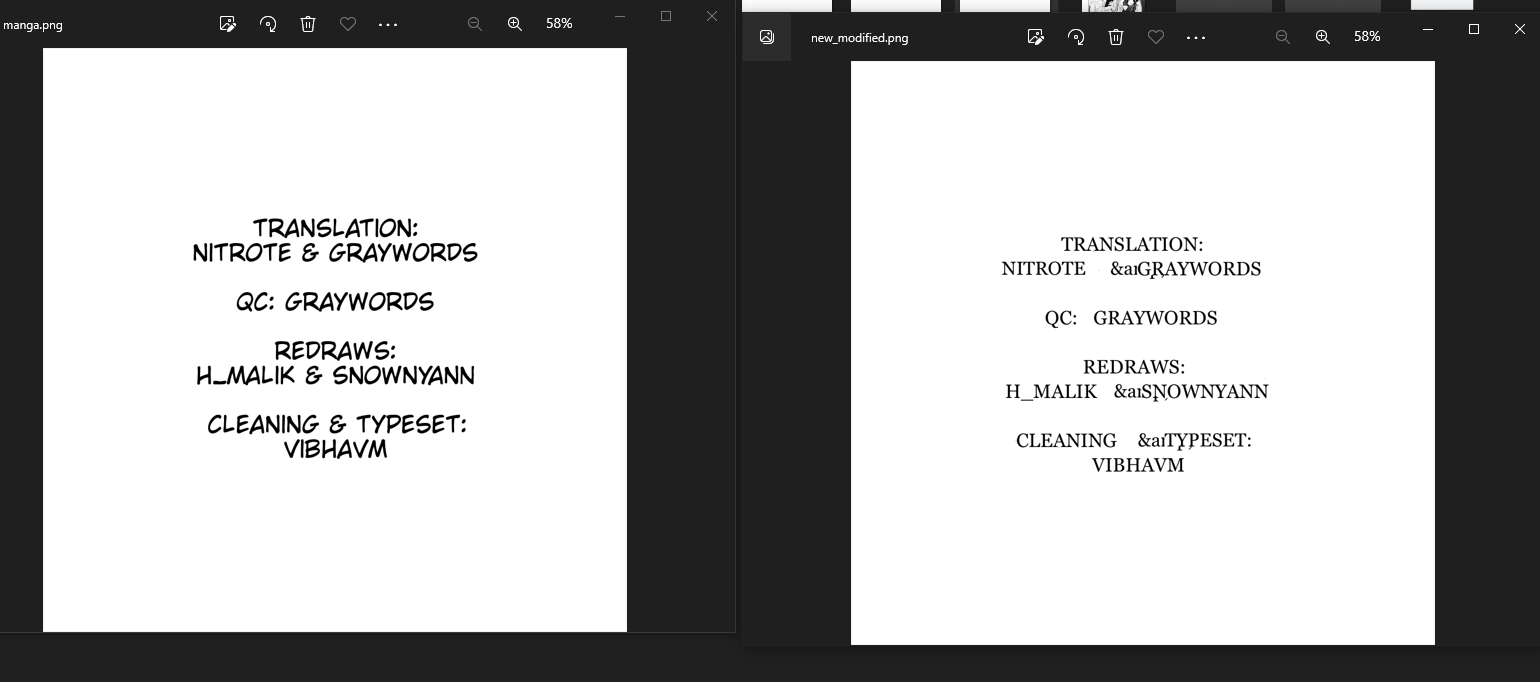Favorite the new_modified.png image
The width and height of the screenshot is (1540, 682).
pyautogui.click(x=1156, y=37)
